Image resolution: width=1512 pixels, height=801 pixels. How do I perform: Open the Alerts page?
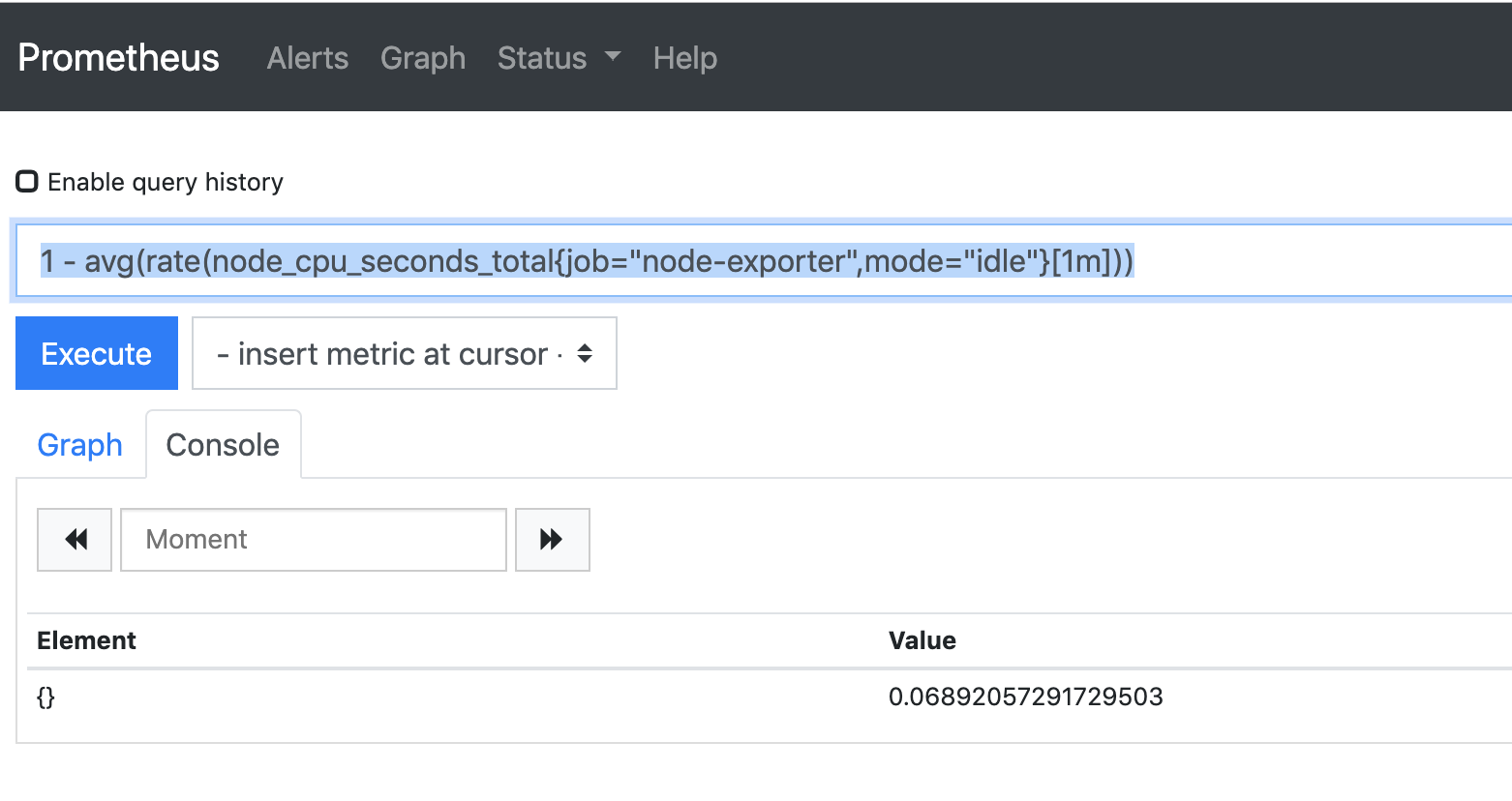pyautogui.click(x=307, y=58)
